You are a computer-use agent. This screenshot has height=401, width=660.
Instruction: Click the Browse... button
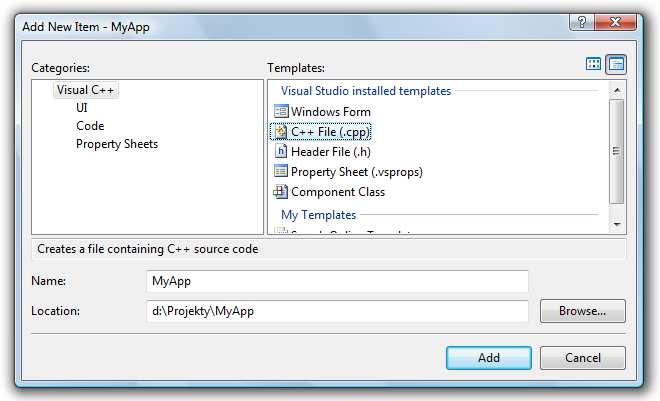(583, 311)
